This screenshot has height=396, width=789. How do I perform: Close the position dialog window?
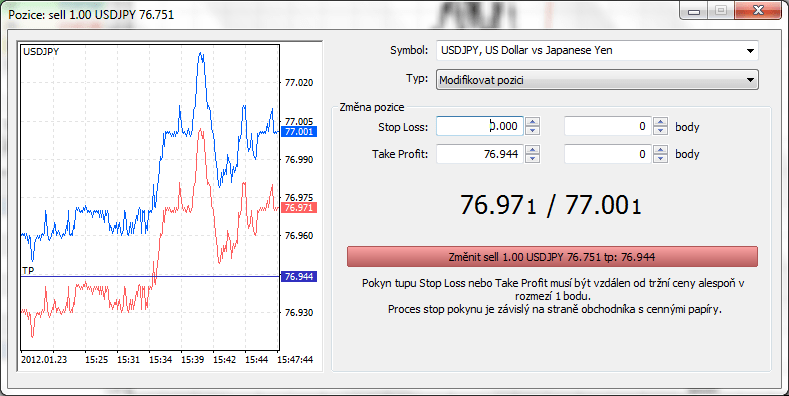(x=759, y=11)
